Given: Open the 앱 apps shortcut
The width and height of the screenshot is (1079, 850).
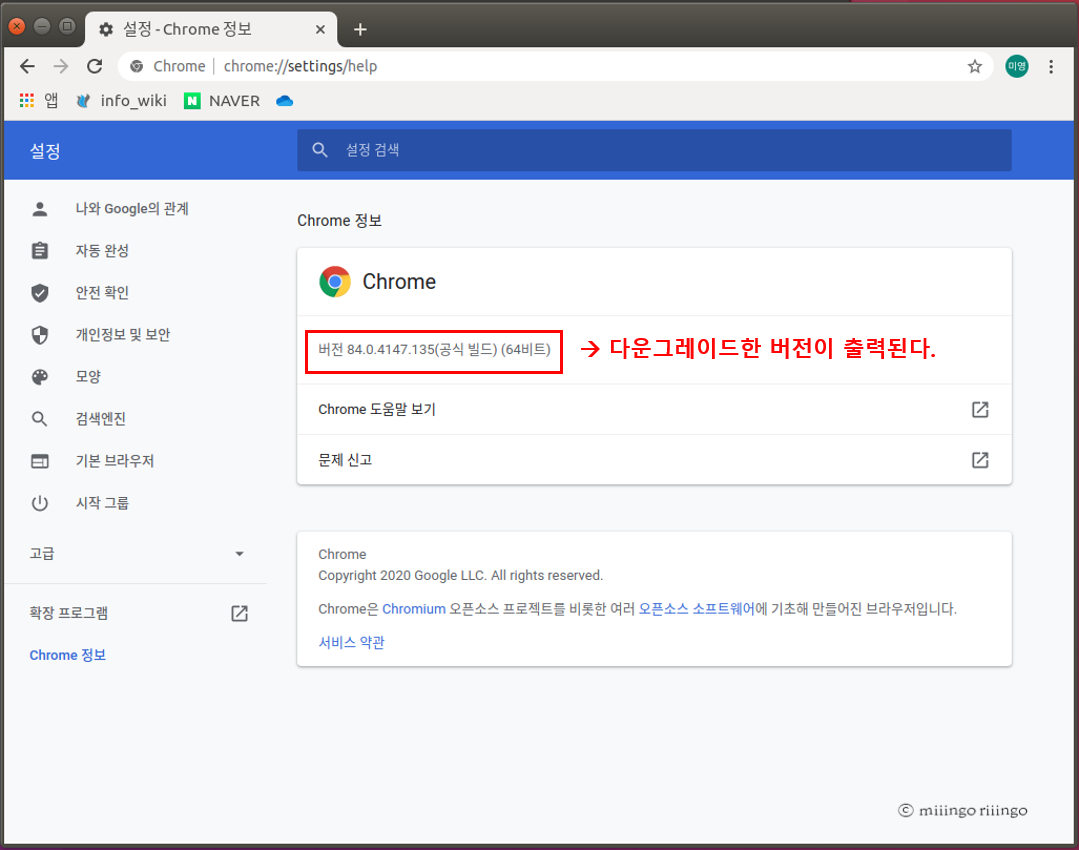Looking at the screenshot, I should pos(39,100).
